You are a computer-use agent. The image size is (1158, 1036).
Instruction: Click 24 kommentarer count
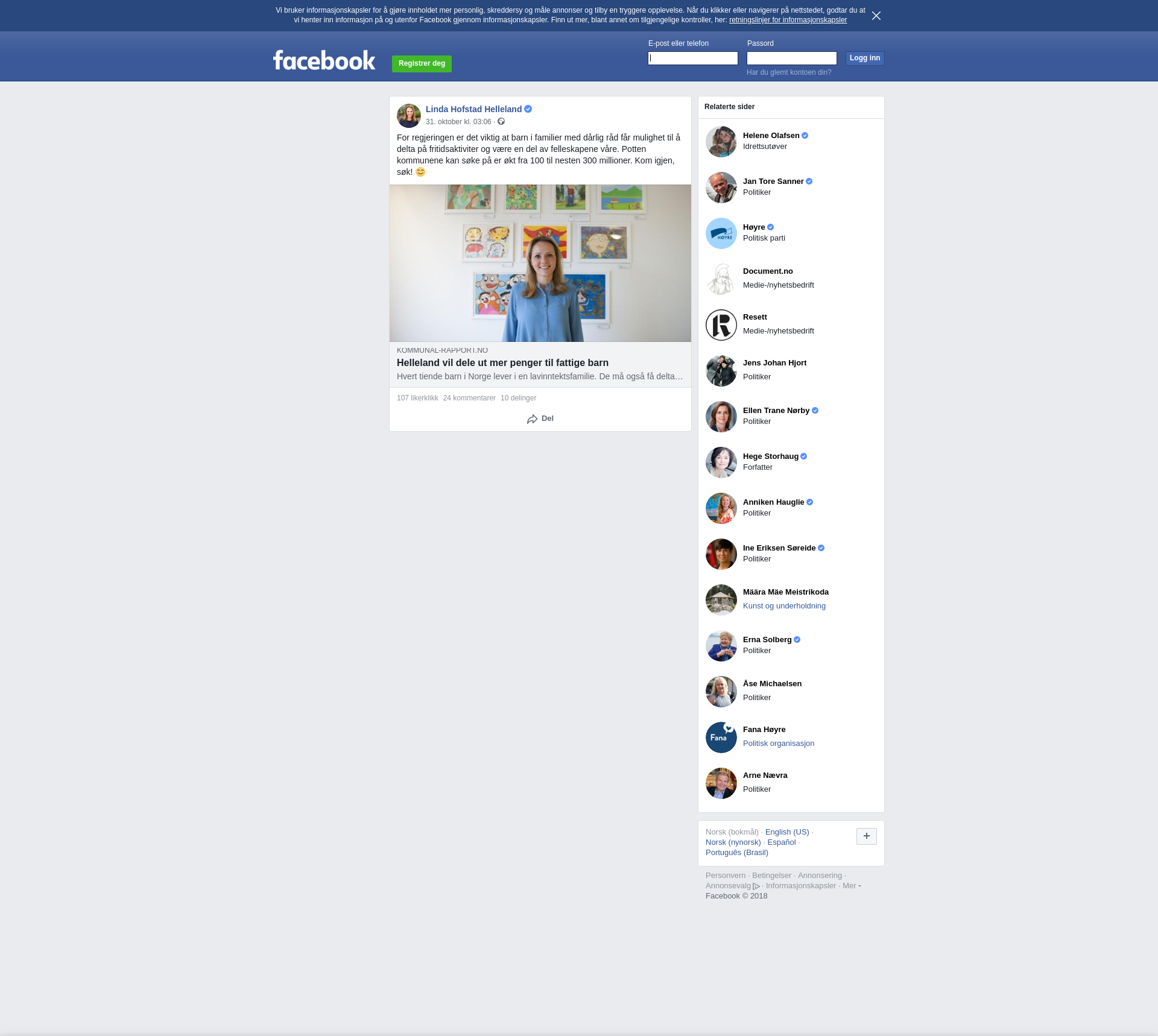(469, 398)
